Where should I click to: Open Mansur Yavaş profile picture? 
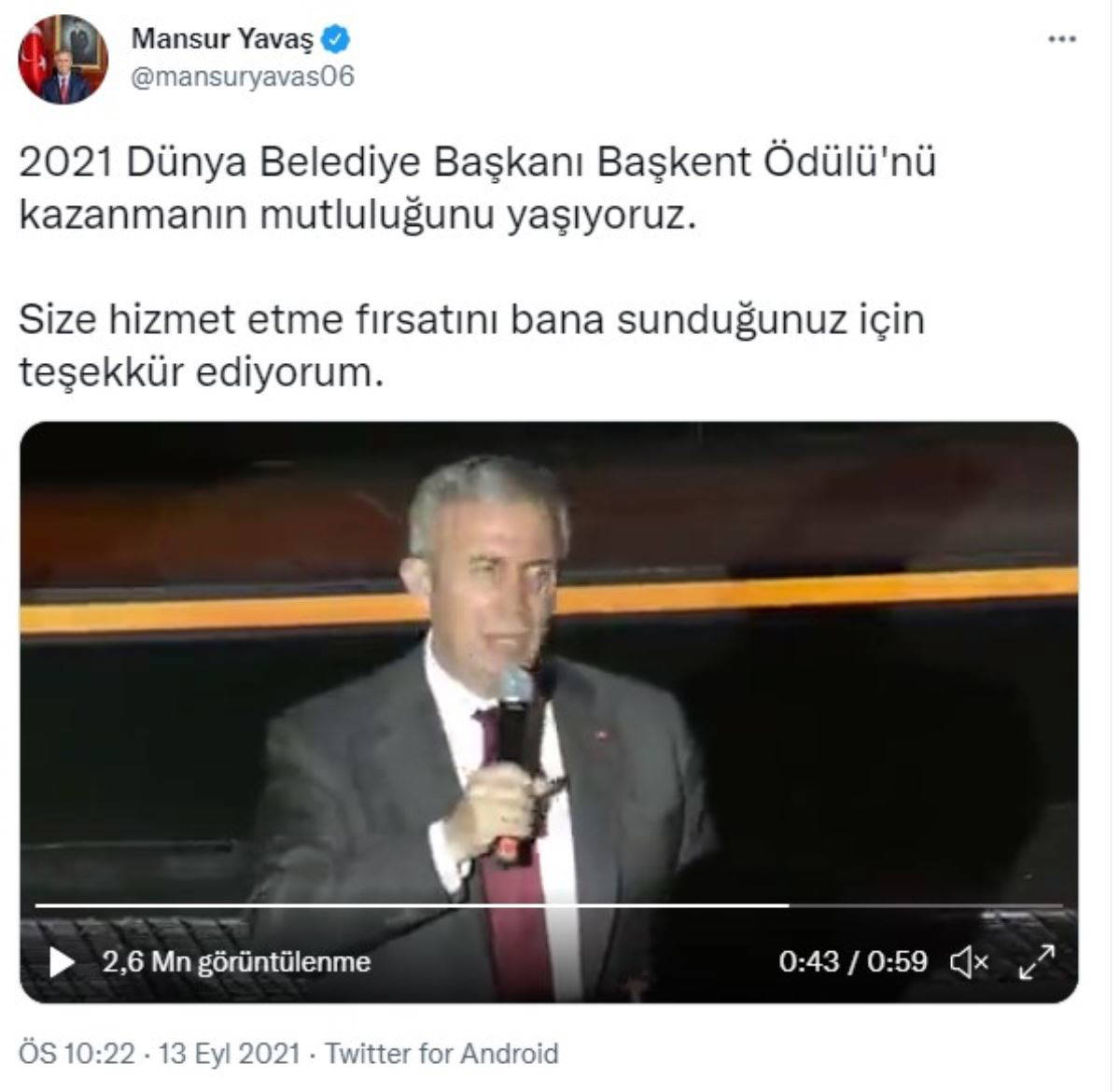[x=63, y=59]
